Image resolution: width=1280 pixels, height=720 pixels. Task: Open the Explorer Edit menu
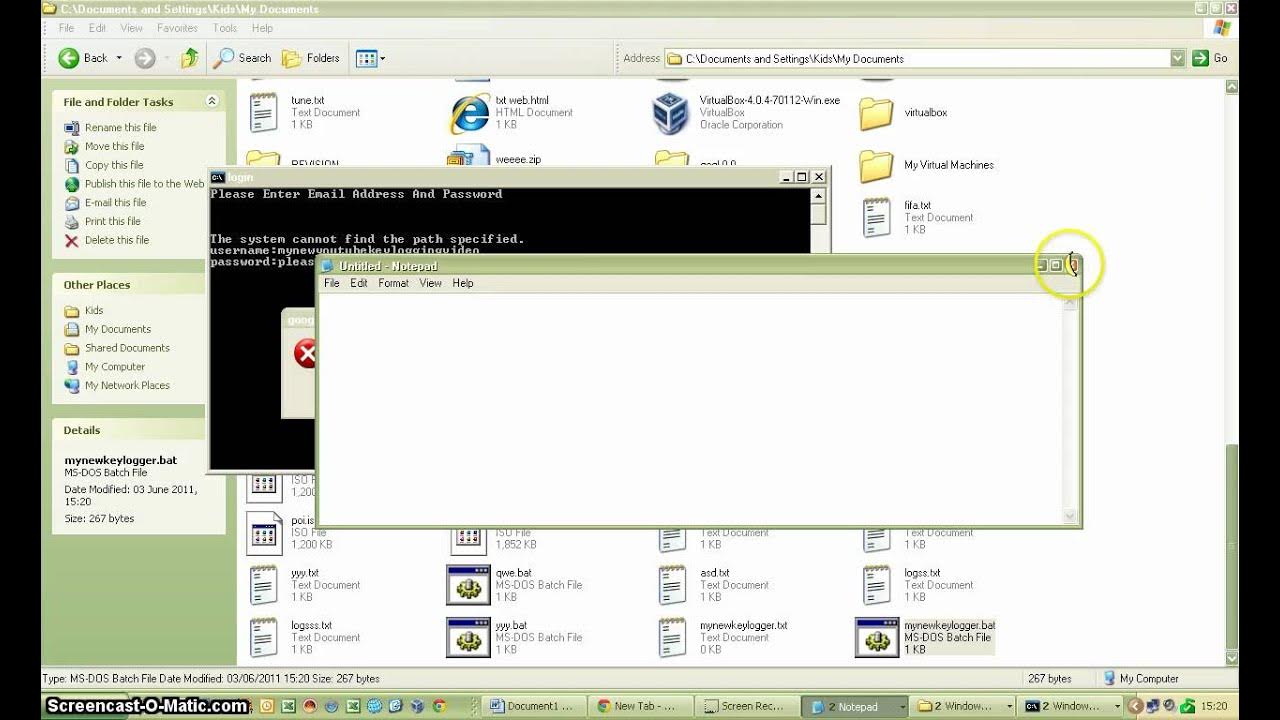tap(97, 28)
